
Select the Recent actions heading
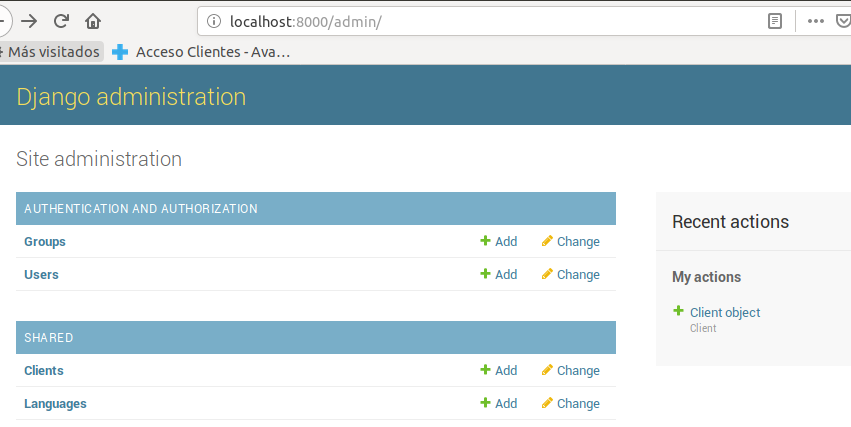(731, 222)
